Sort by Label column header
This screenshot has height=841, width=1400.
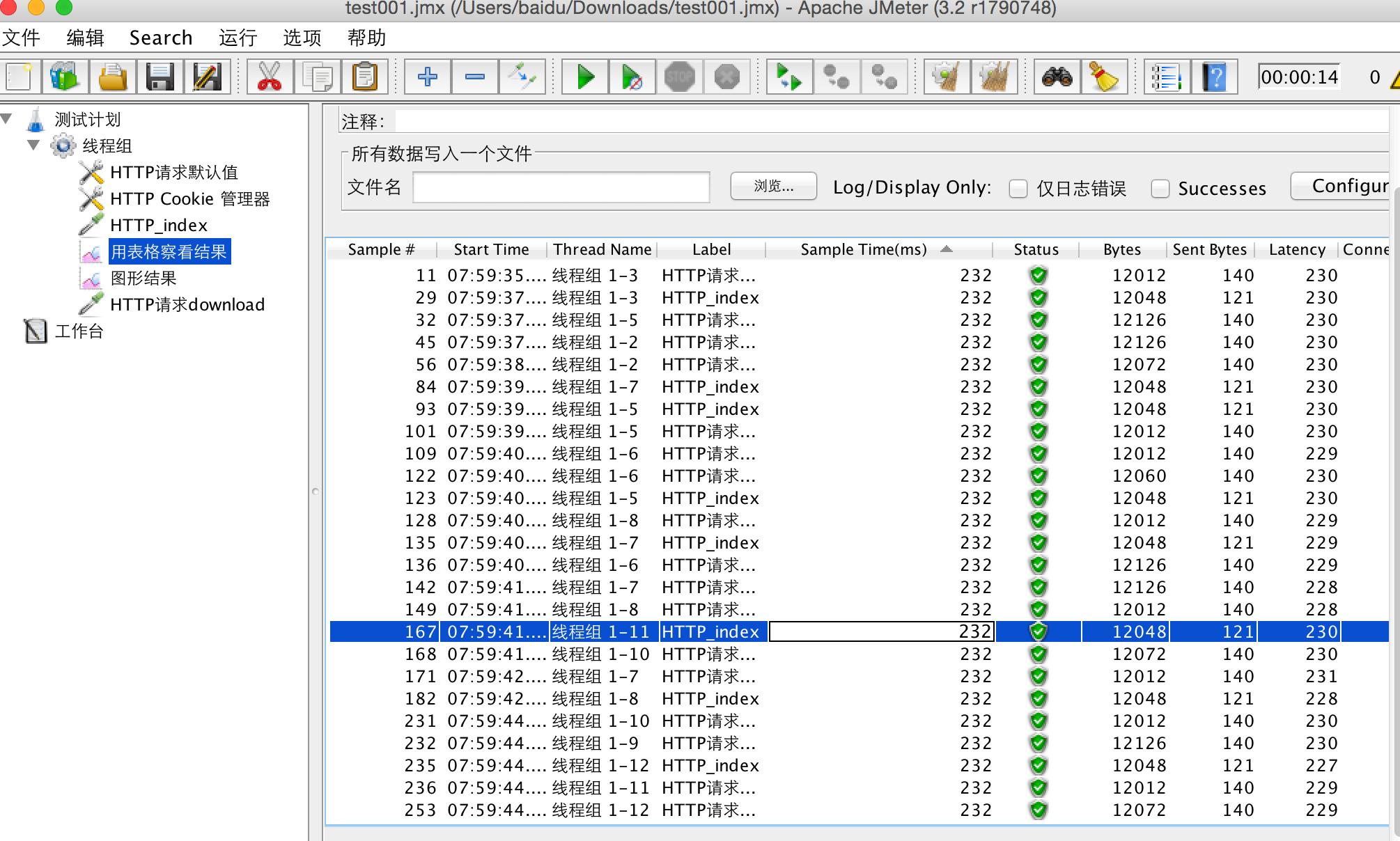[x=711, y=249]
